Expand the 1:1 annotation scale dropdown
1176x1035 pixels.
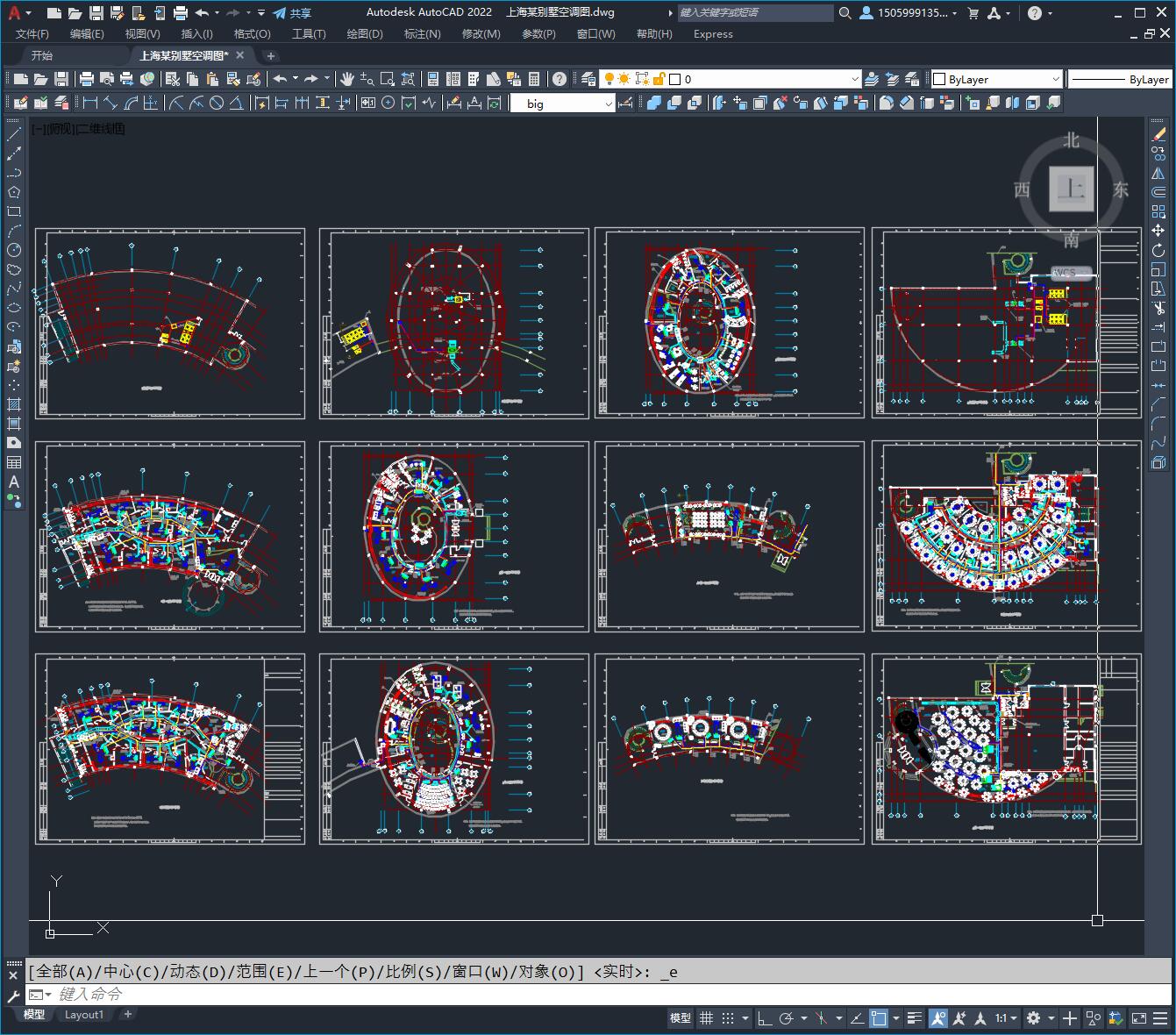(x=1006, y=1018)
